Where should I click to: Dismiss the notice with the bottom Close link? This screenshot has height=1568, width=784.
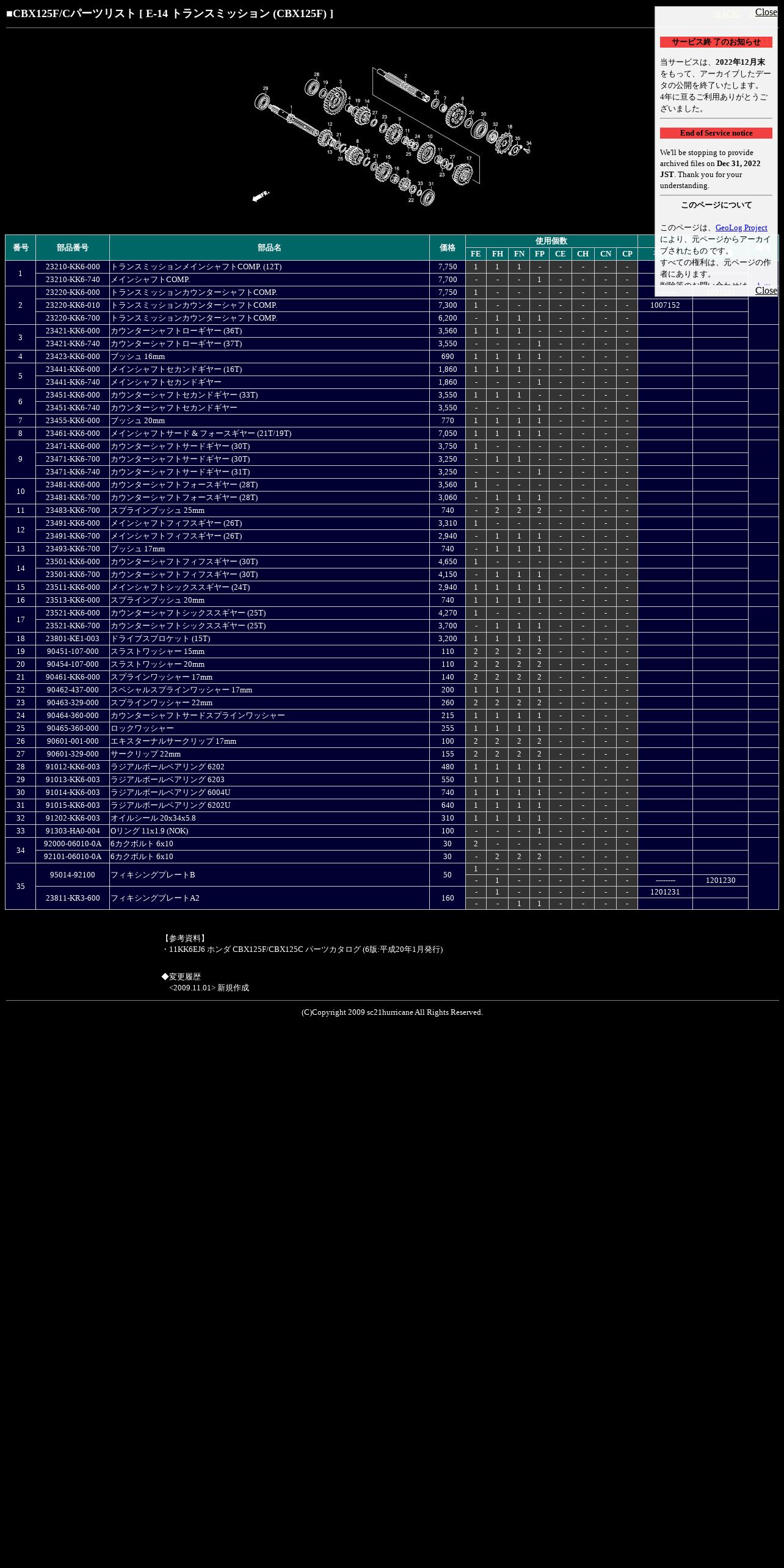pyautogui.click(x=766, y=291)
